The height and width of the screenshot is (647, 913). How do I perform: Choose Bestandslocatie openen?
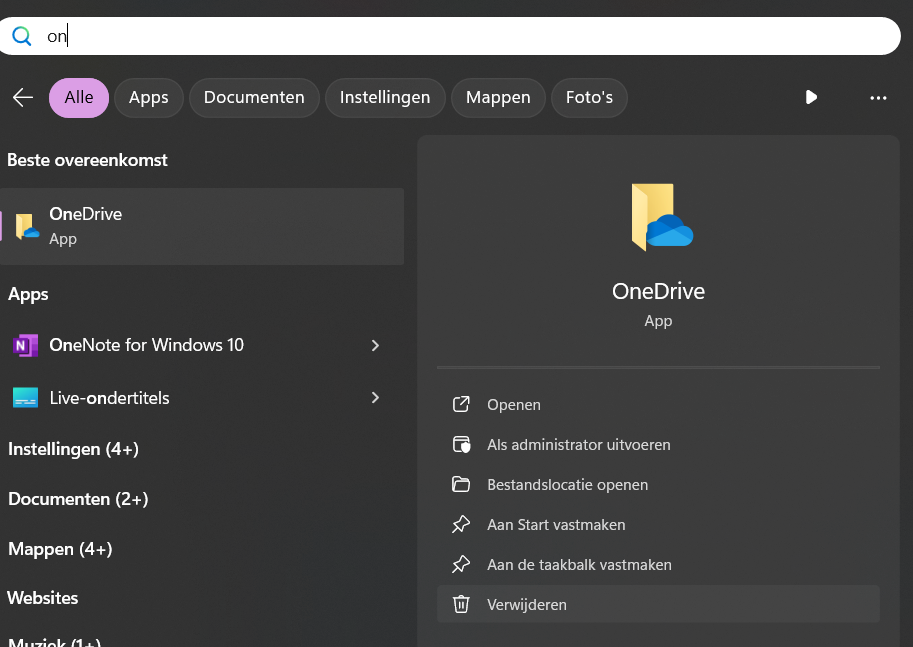(x=567, y=485)
